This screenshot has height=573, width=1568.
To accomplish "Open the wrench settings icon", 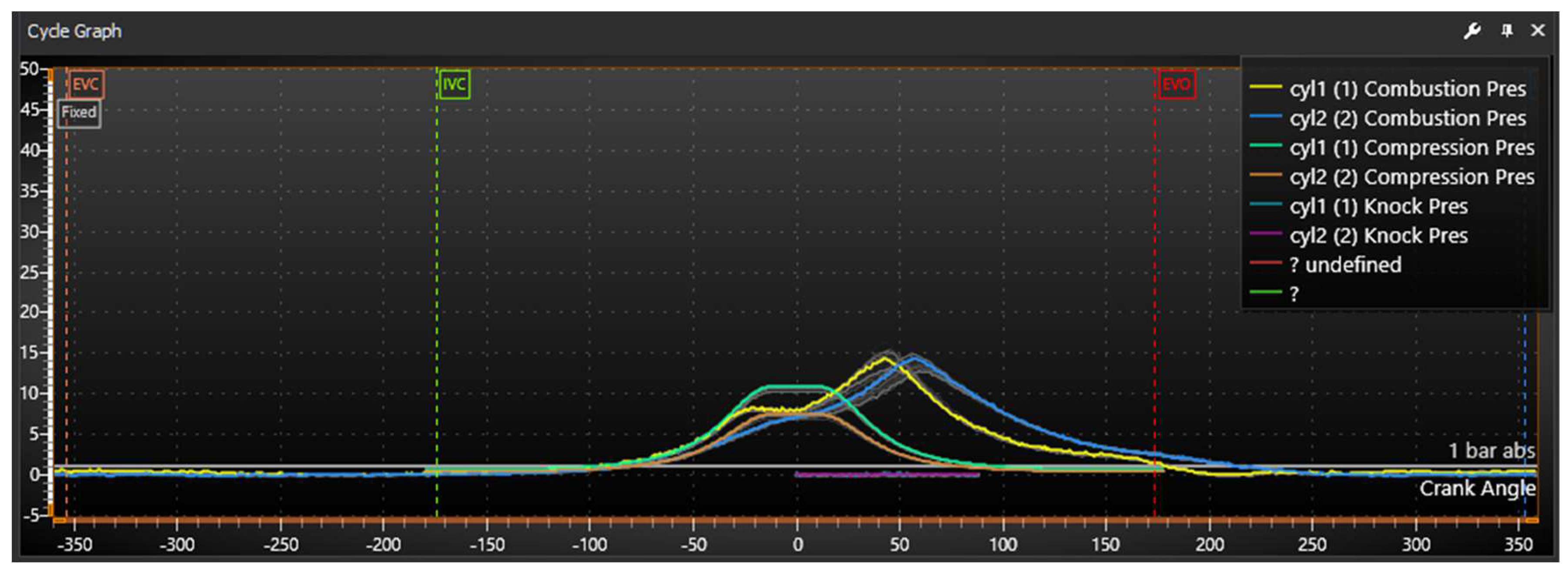I will tap(1472, 30).
